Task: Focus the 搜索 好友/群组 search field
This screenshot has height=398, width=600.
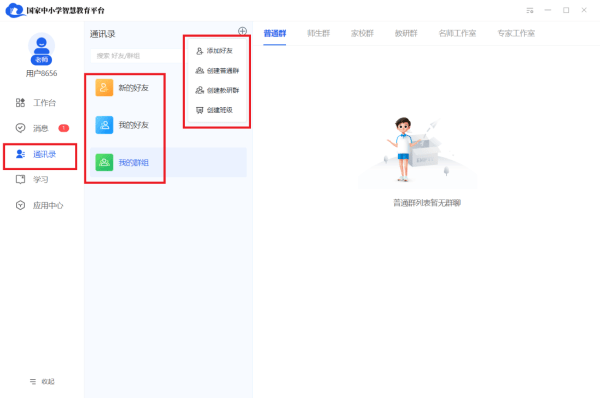Action: [137, 56]
